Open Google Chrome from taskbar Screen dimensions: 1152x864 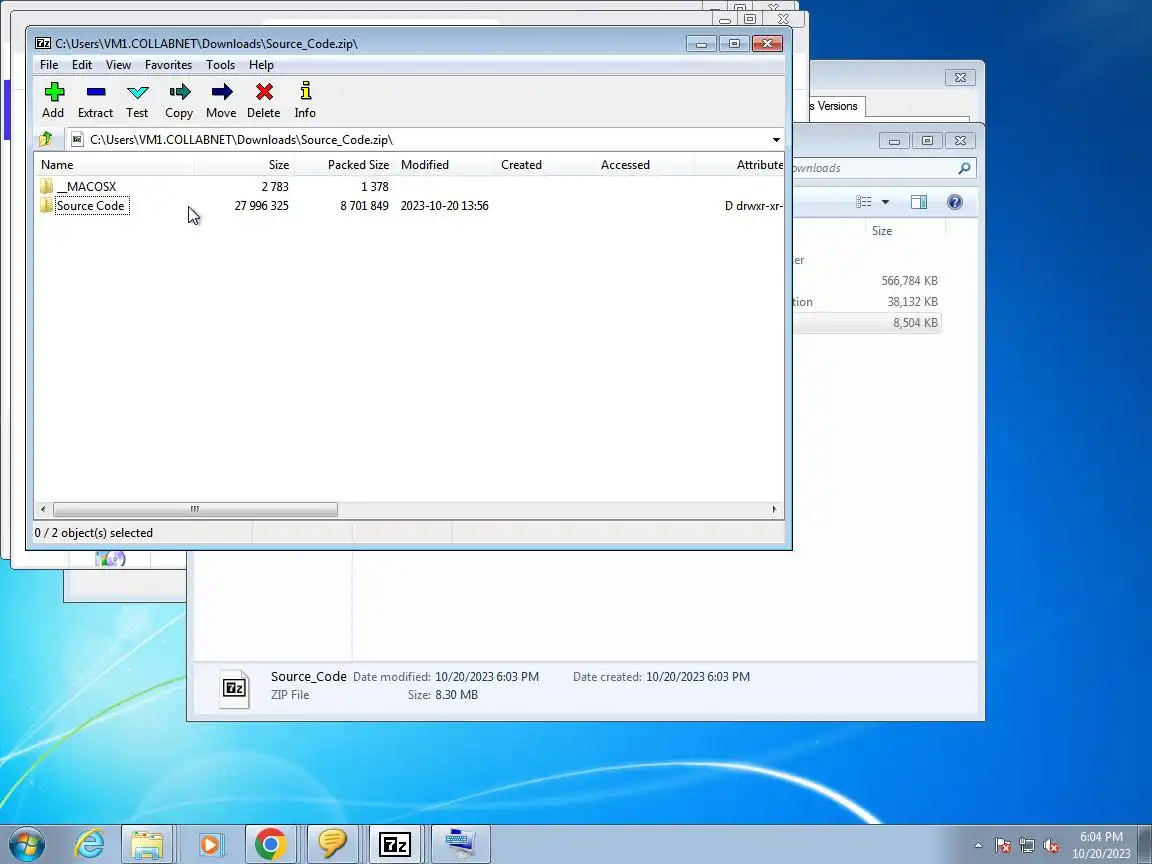click(270, 844)
